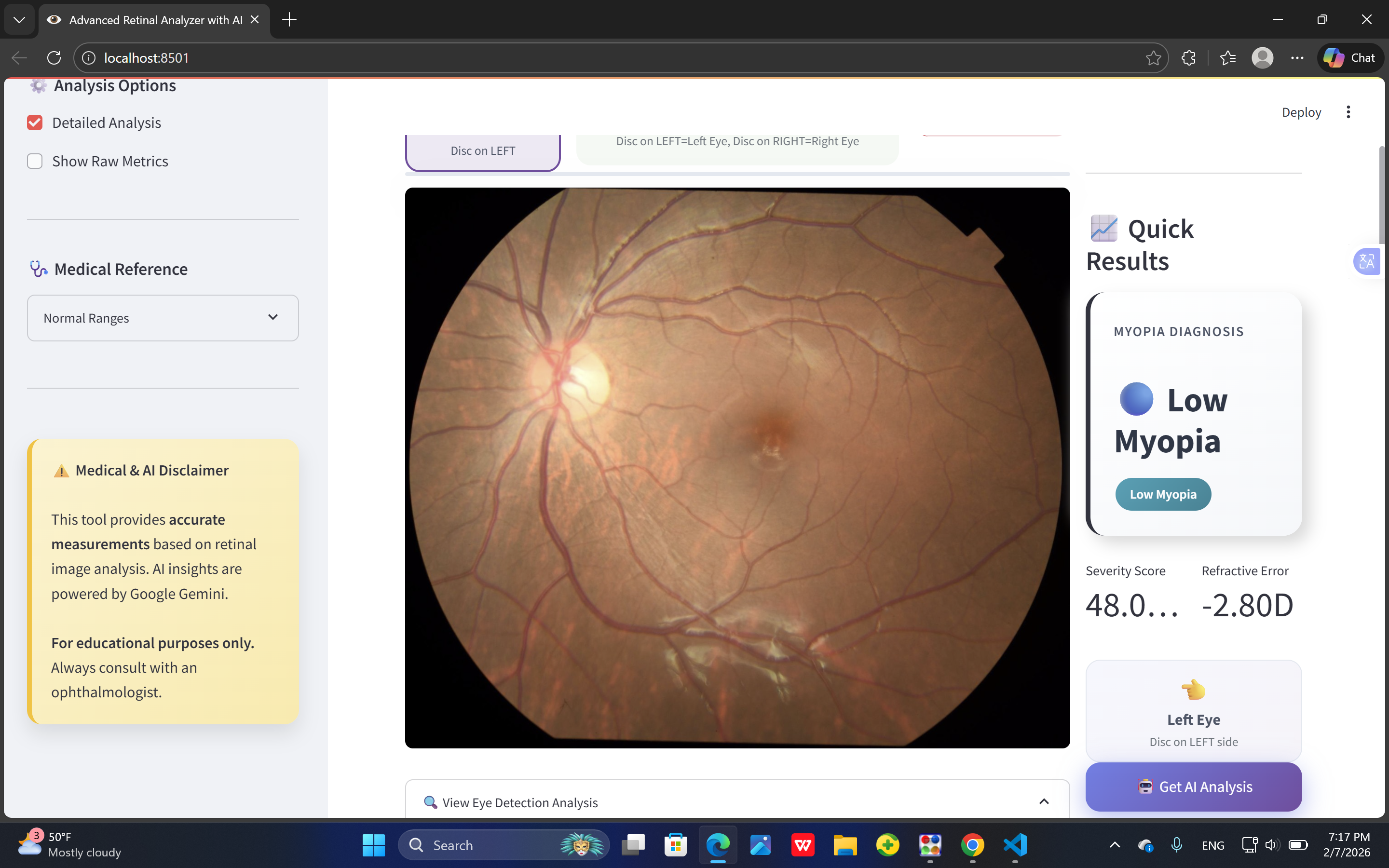Open the Streamlit three-dot main menu
This screenshot has width=1389, height=868.
pos(1348,112)
